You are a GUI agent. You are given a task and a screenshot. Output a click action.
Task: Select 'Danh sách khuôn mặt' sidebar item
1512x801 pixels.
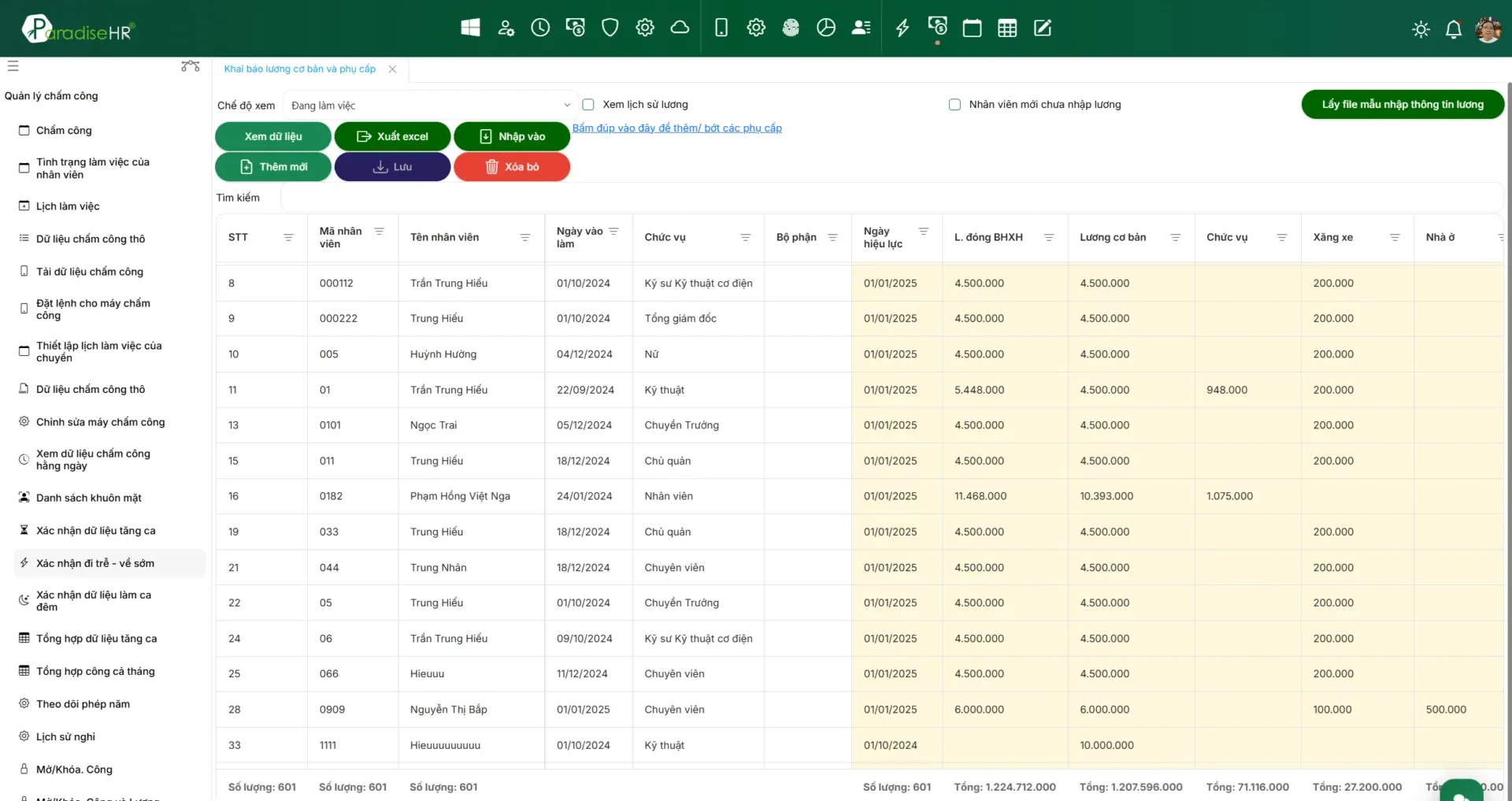[x=88, y=498]
